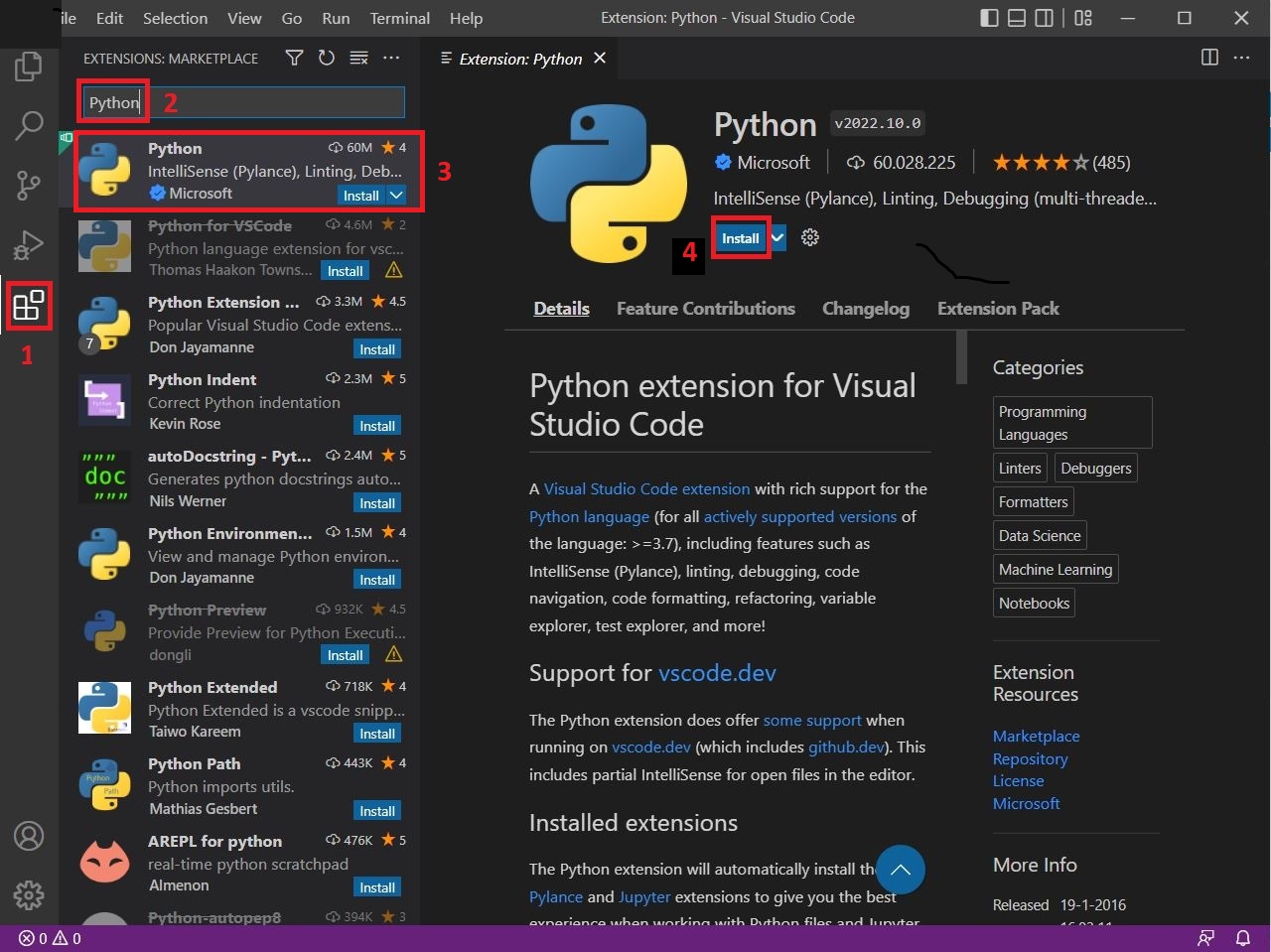The width and height of the screenshot is (1271, 952).
Task: Install Python Indent extension
Action: [x=377, y=426]
